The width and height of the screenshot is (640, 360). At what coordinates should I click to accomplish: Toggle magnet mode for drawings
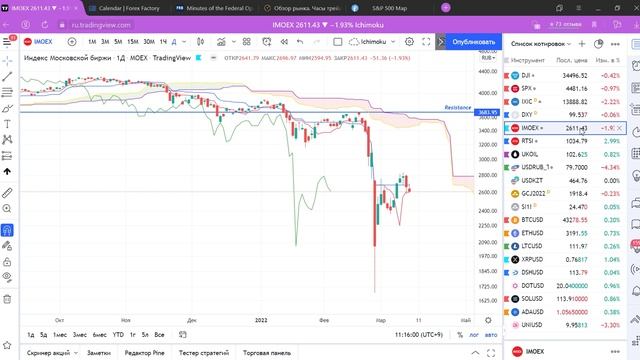(7, 230)
